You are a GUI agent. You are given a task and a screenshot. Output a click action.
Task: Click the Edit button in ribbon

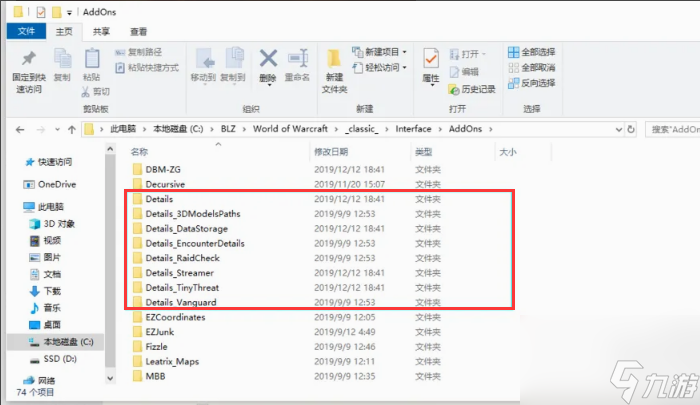[464, 72]
